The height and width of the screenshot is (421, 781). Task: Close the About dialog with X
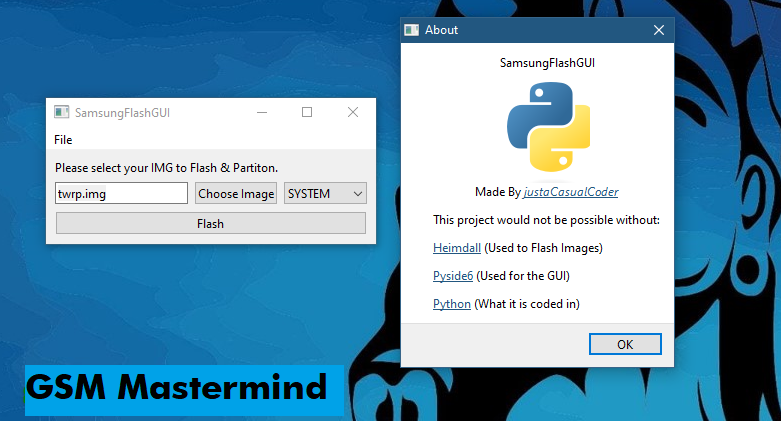tap(658, 30)
